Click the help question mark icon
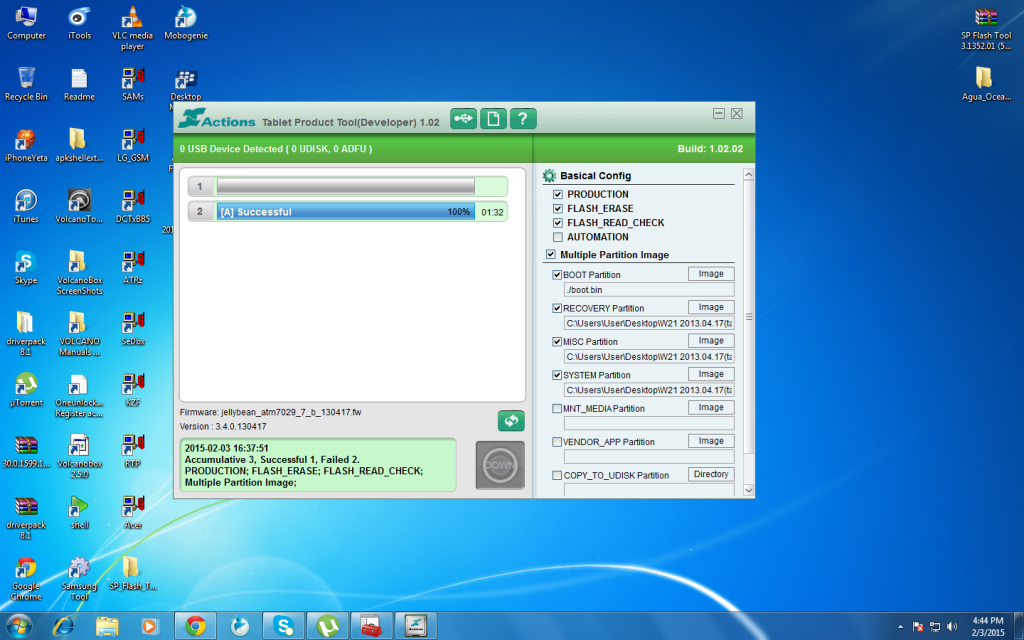1024x640 pixels. tap(524, 119)
